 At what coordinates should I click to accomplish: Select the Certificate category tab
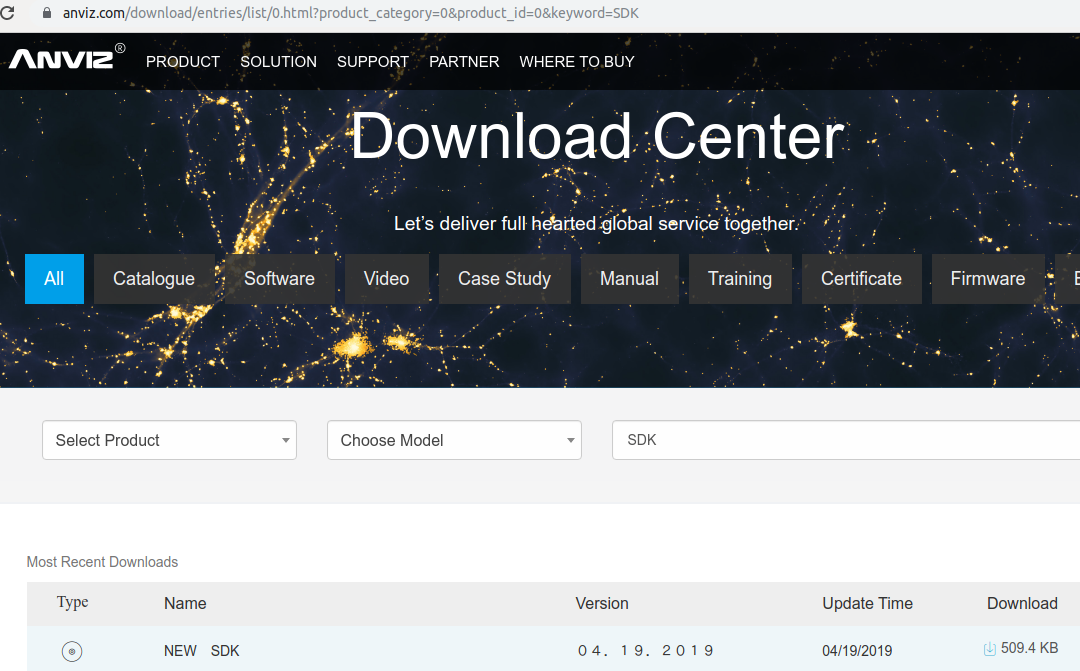[862, 279]
